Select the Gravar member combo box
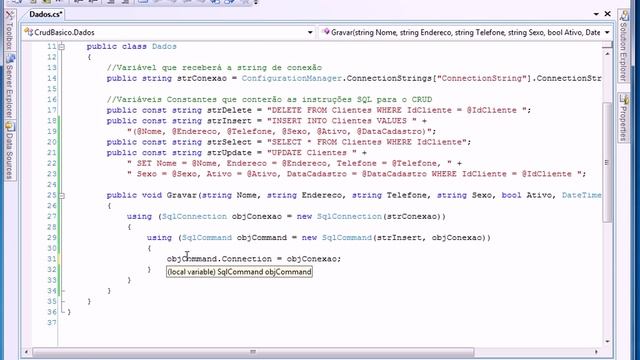 (465, 32)
